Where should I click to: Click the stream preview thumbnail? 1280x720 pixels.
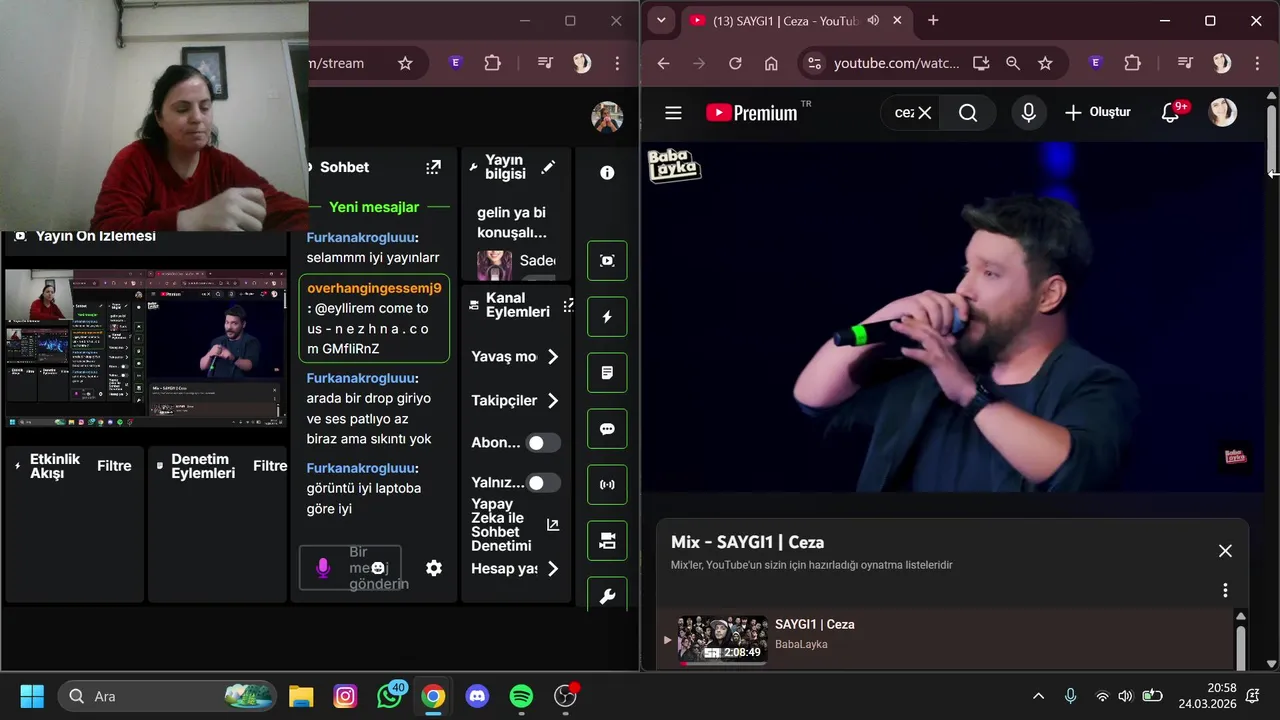tap(146, 347)
